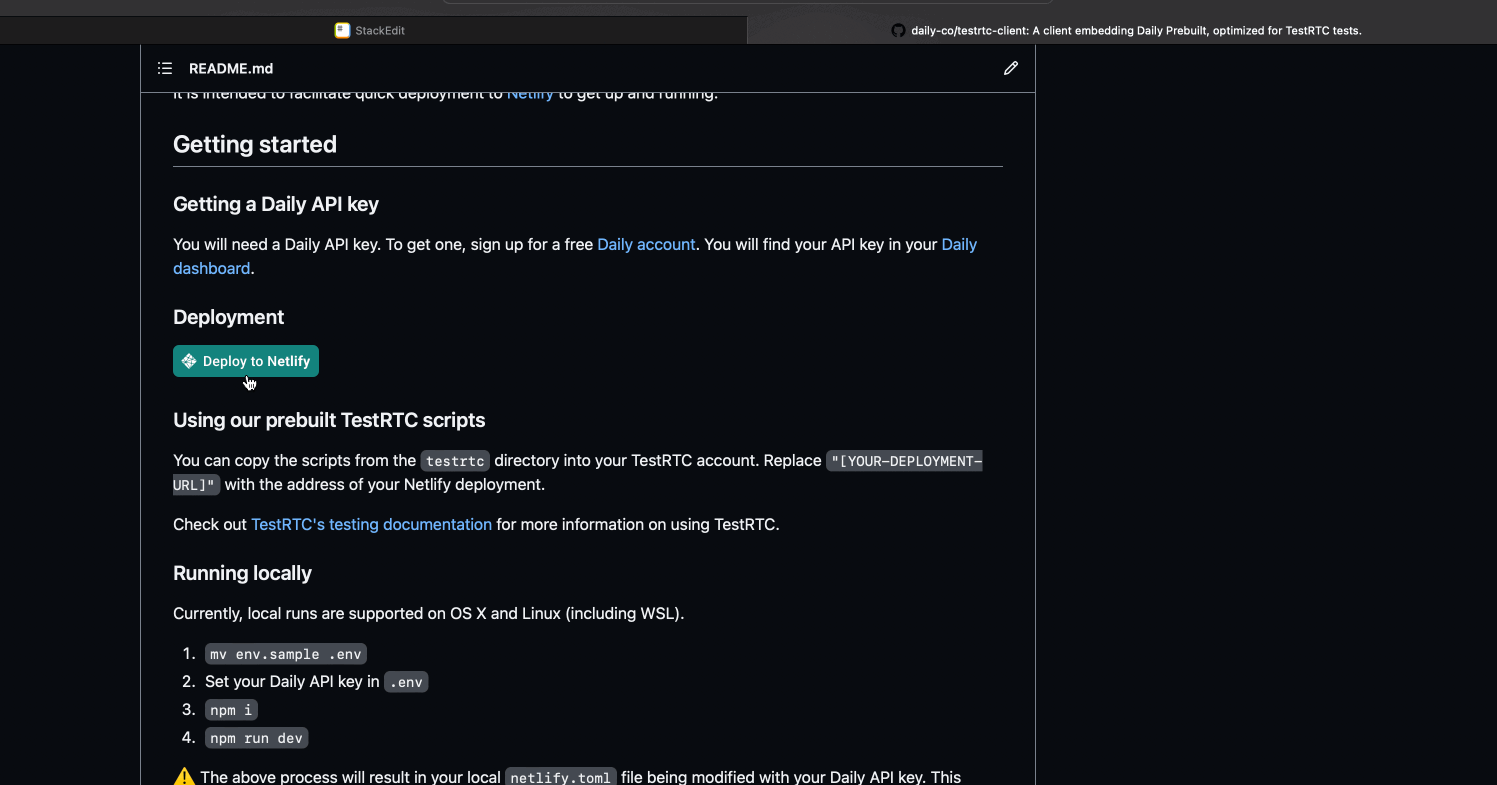Click the Running locally heading
Screen dimensions: 1497x785
pyautogui.click(x=242, y=573)
